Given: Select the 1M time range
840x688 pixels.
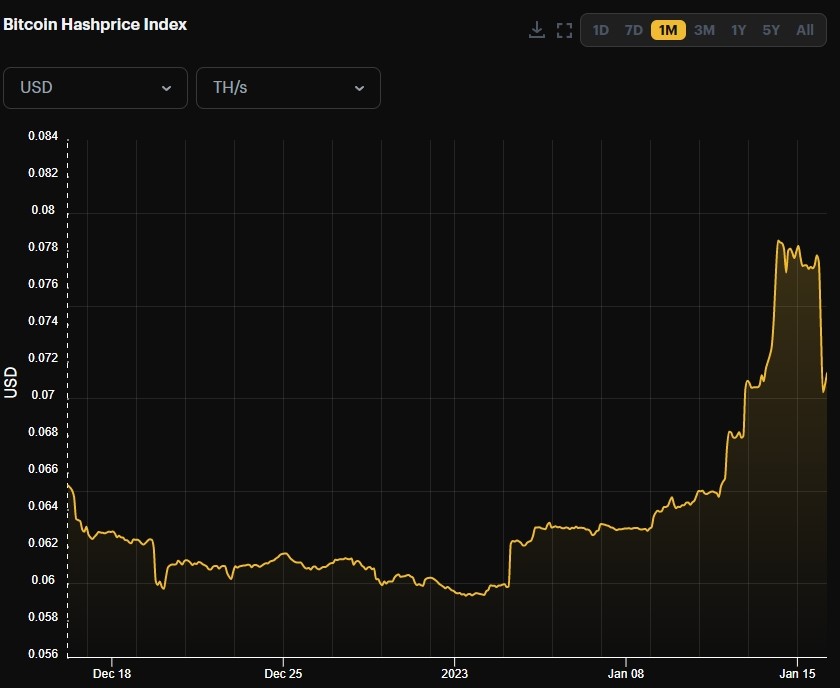Looking at the screenshot, I should point(668,30).
